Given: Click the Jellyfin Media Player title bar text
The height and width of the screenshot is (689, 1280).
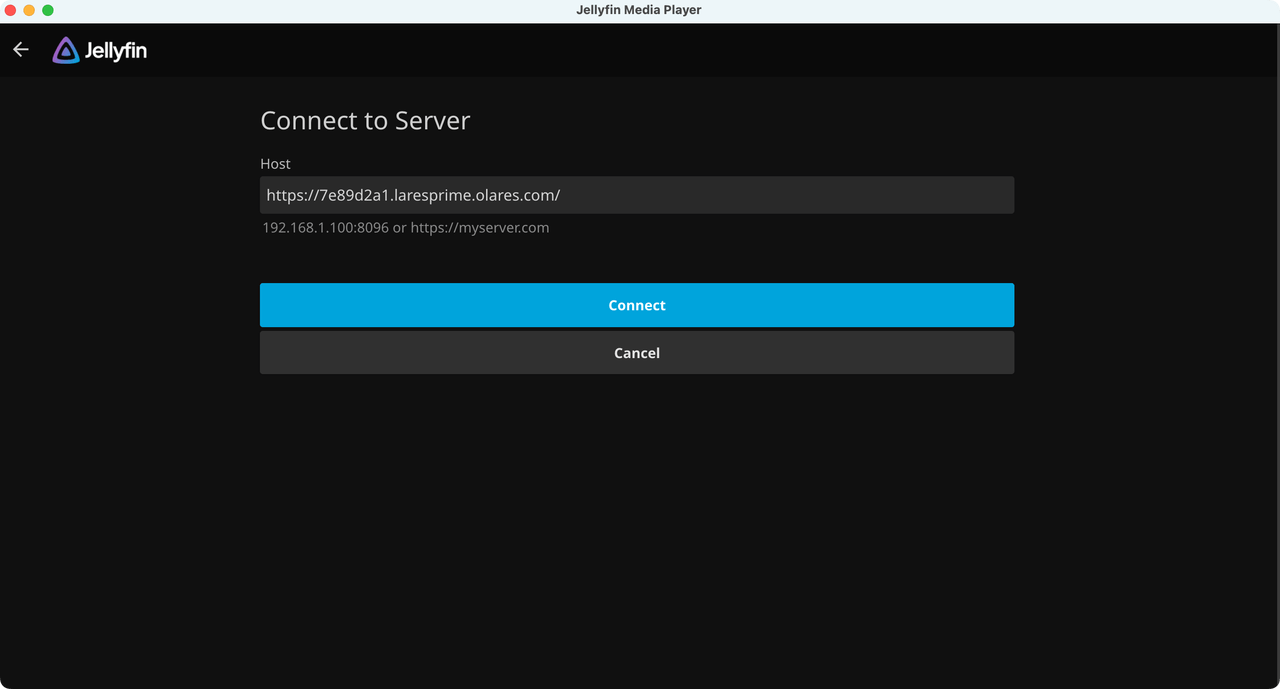Looking at the screenshot, I should (639, 9).
